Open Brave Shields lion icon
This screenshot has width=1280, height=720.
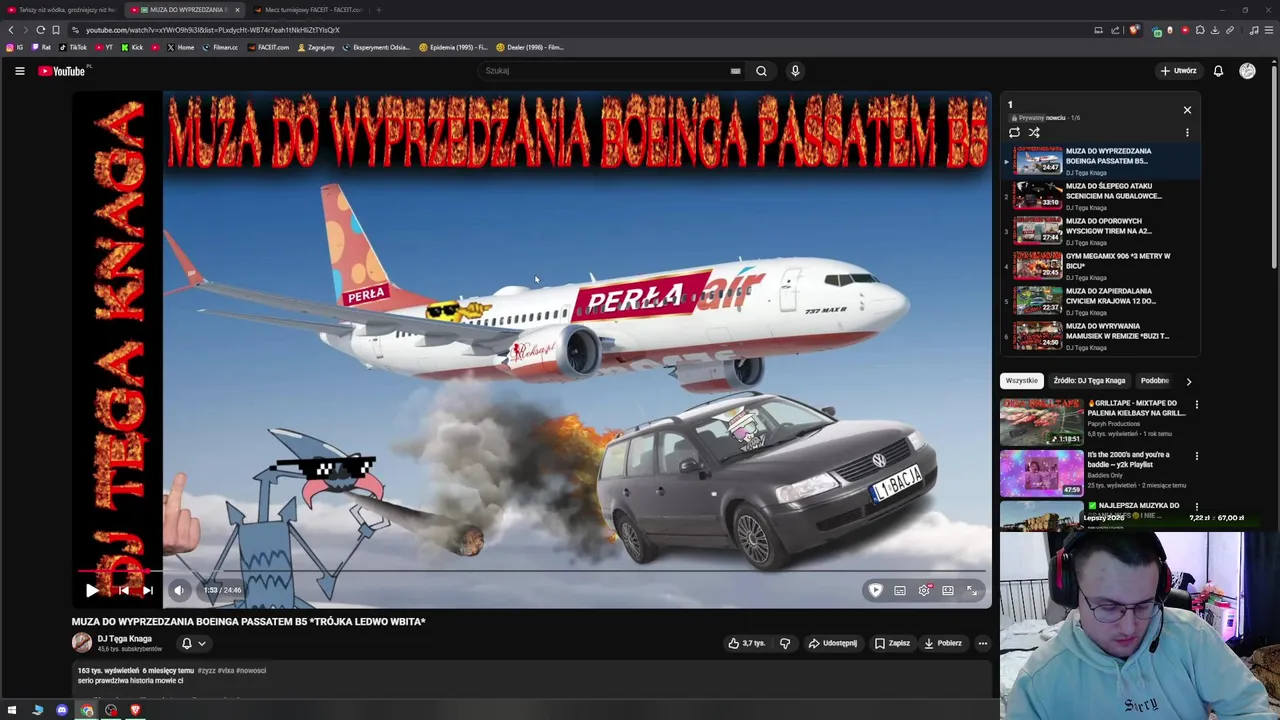[1134, 30]
